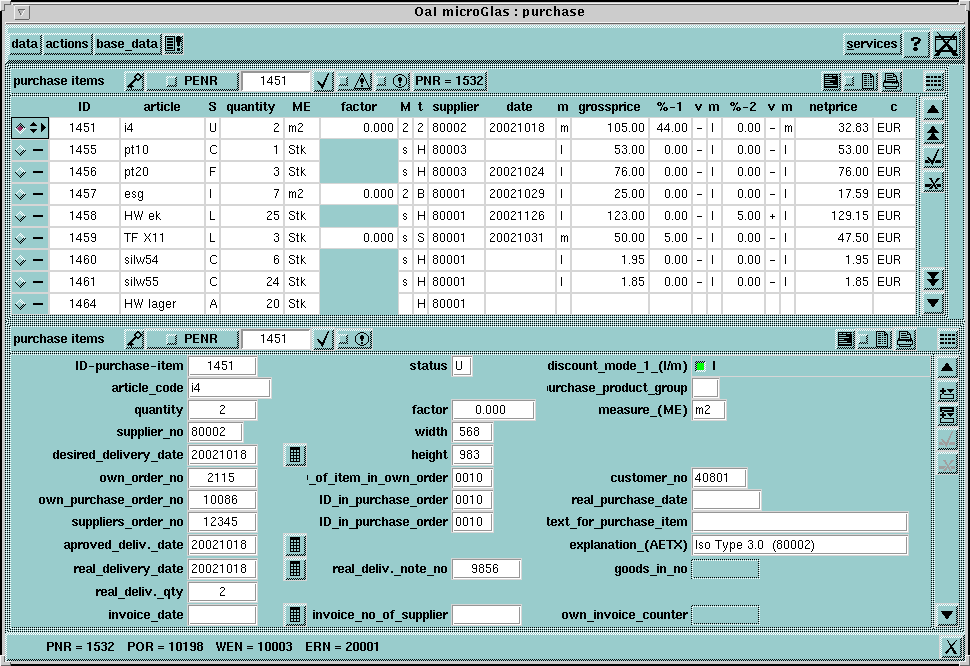Open the base_data menu
The image size is (970, 666).
[127, 44]
